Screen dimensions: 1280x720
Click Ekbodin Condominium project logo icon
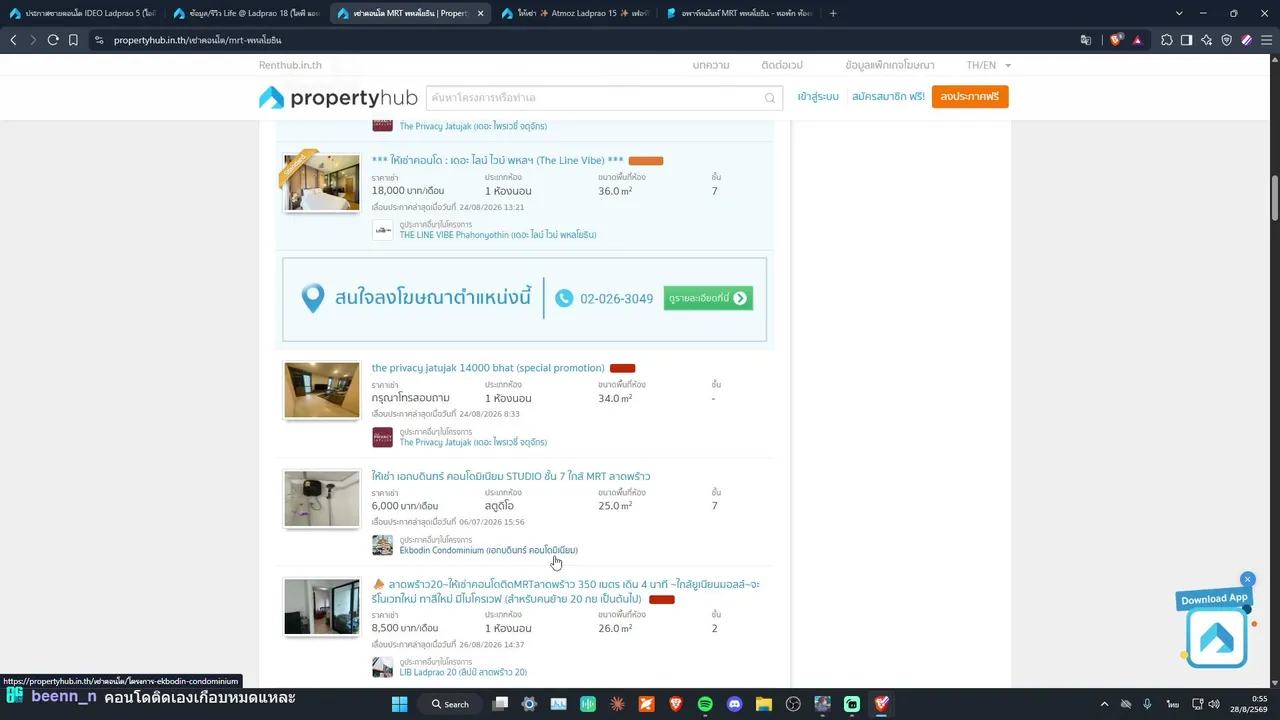coord(383,545)
